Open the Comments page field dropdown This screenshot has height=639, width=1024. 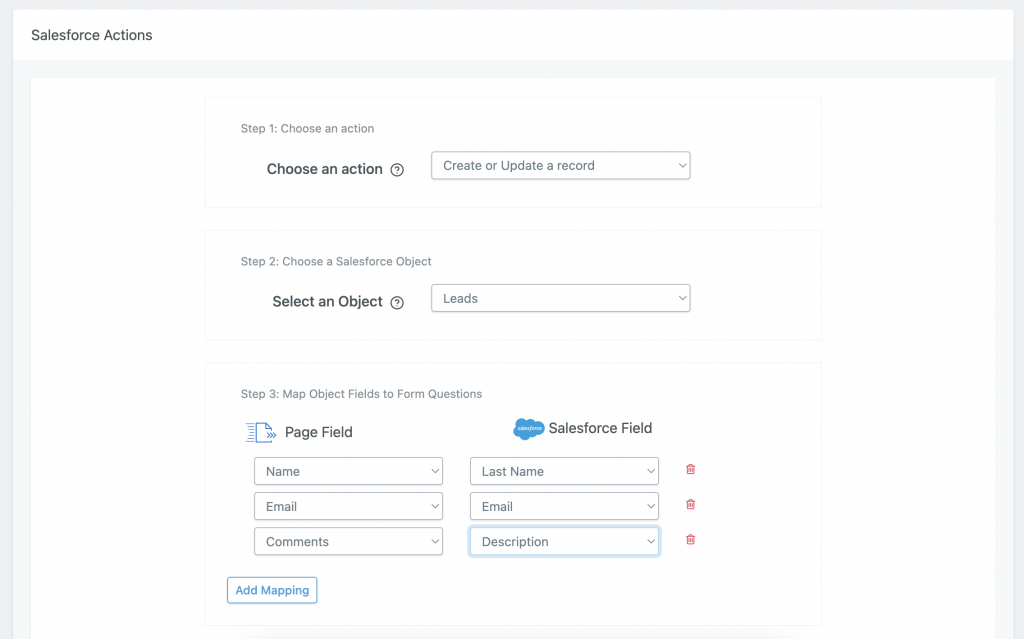(x=348, y=540)
